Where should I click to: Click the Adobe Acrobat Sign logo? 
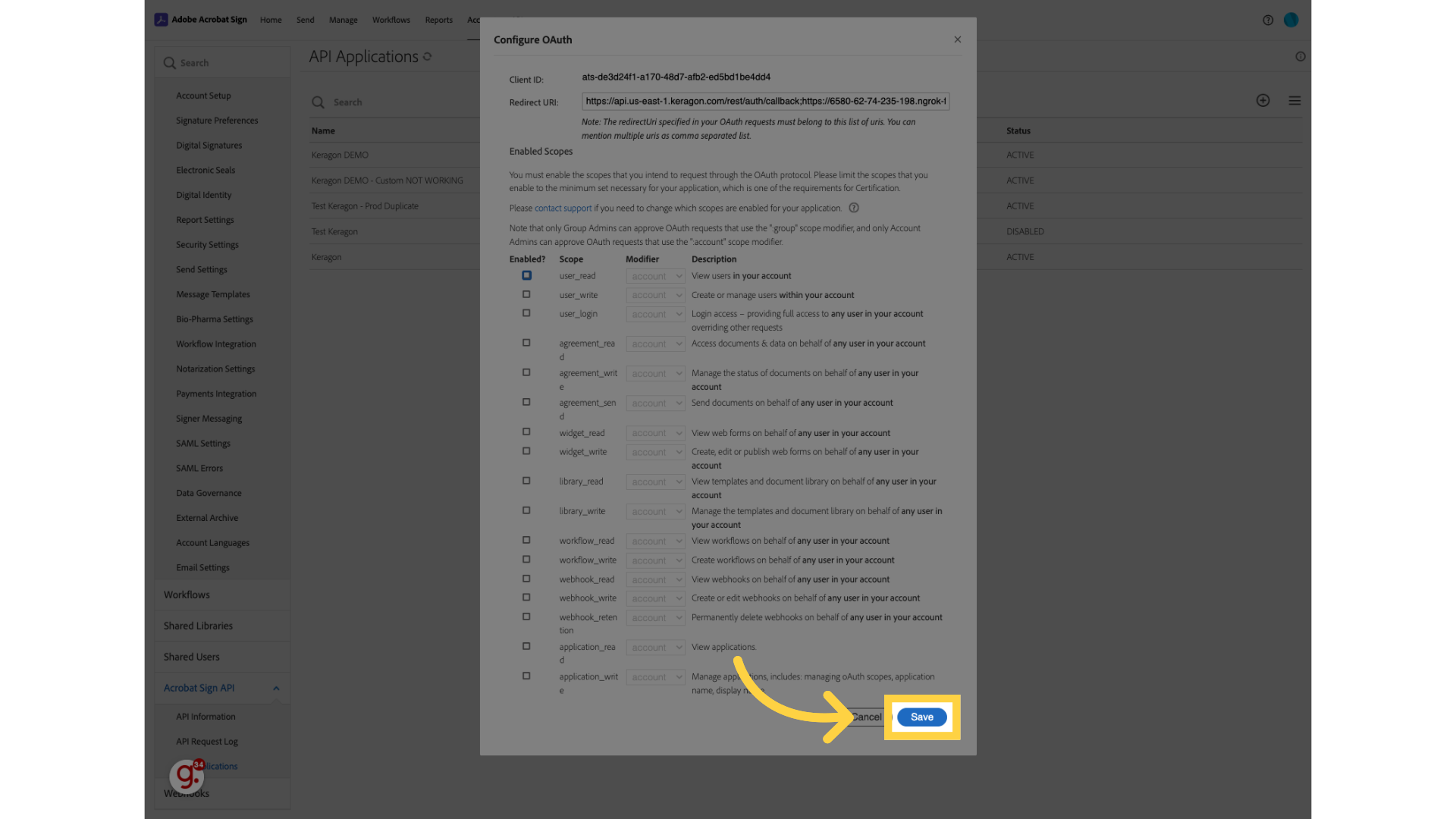pos(201,20)
